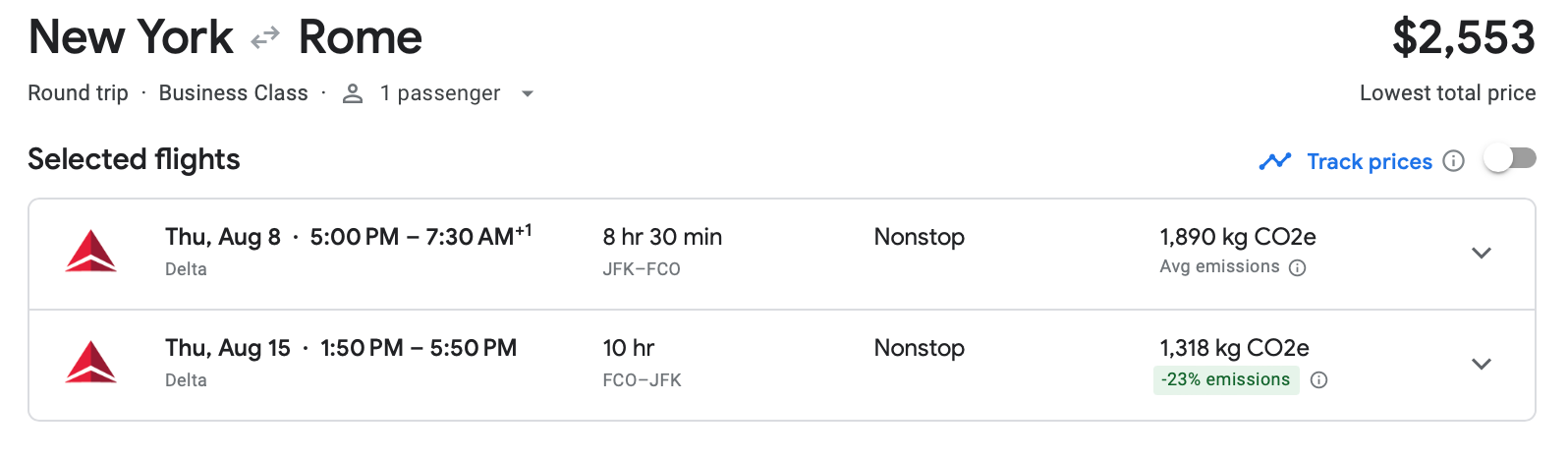The image size is (1568, 460).
Task: Click the passenger person icon
Action: pyautogui.click(x=353, y=93)
